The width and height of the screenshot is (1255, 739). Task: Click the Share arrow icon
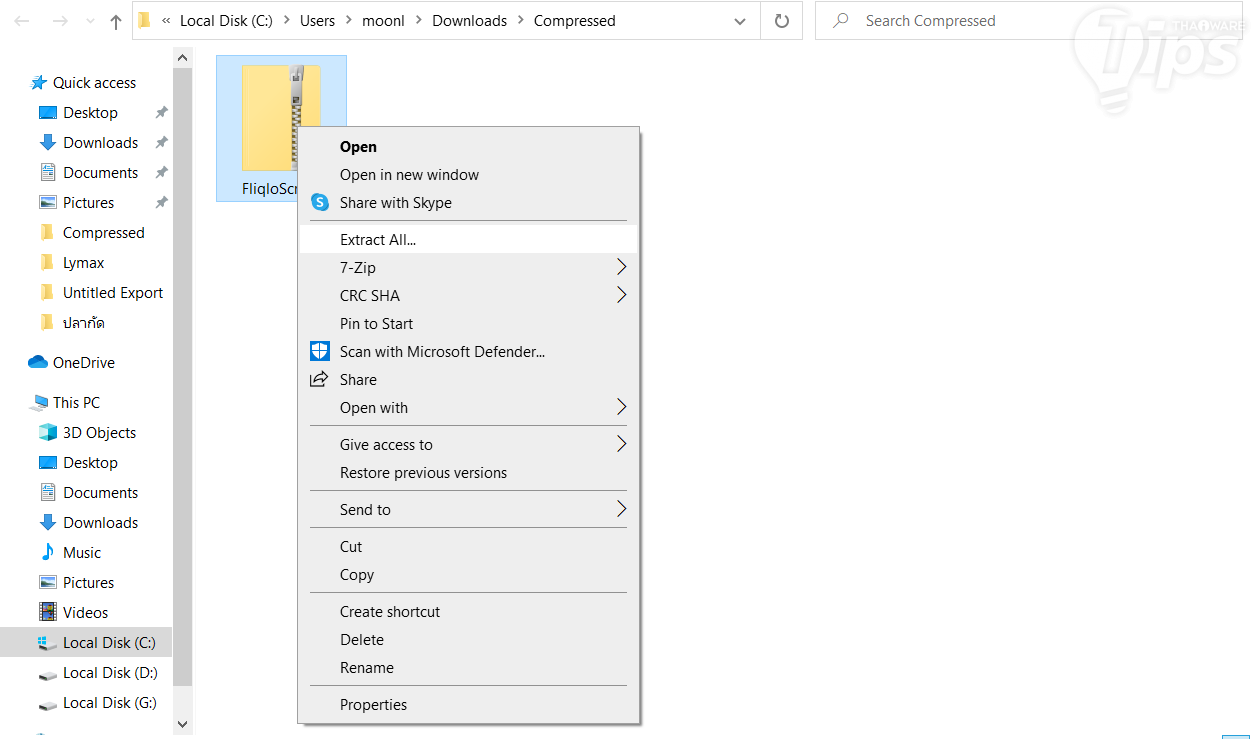(x=319, y=380)
